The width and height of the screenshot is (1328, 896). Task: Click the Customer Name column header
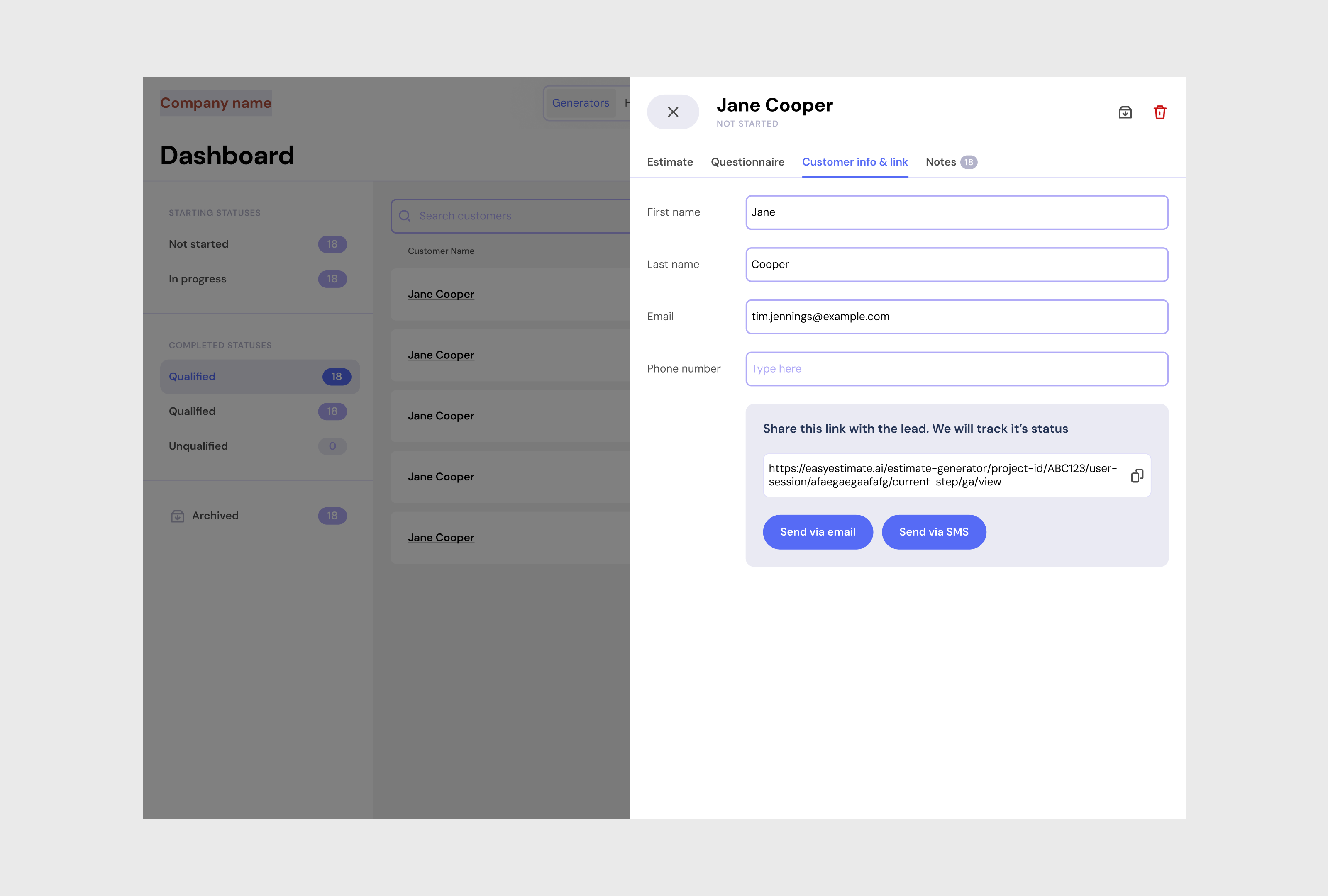[x=441, y=251]
